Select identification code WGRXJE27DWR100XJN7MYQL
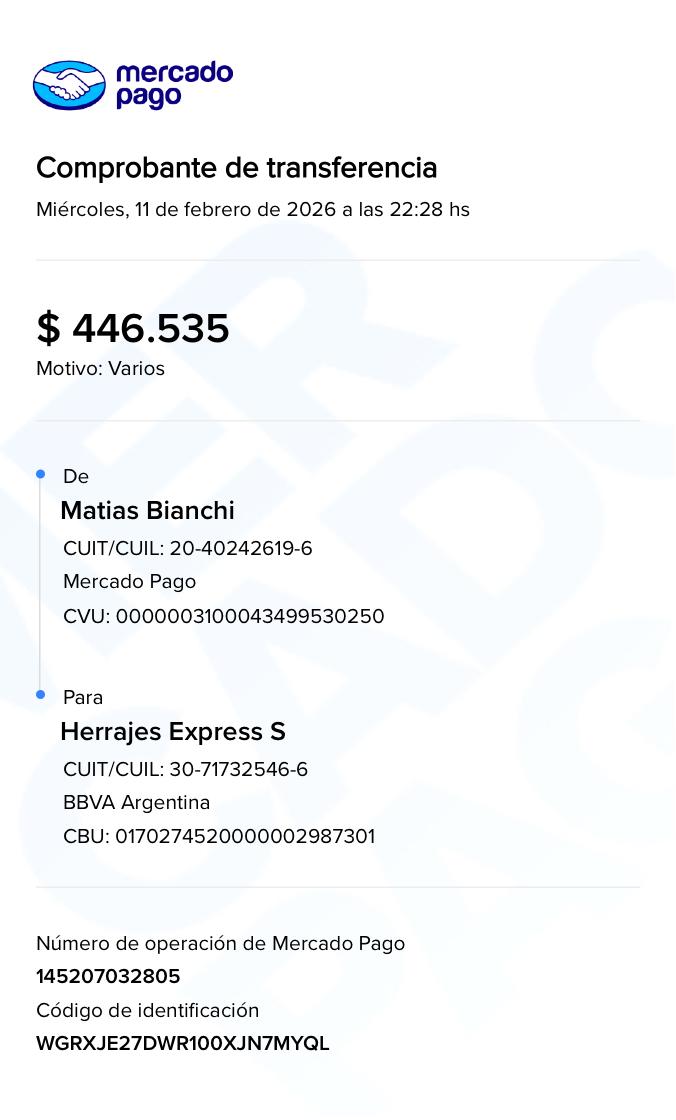 pyautogui.click(x=183, y=1044)
